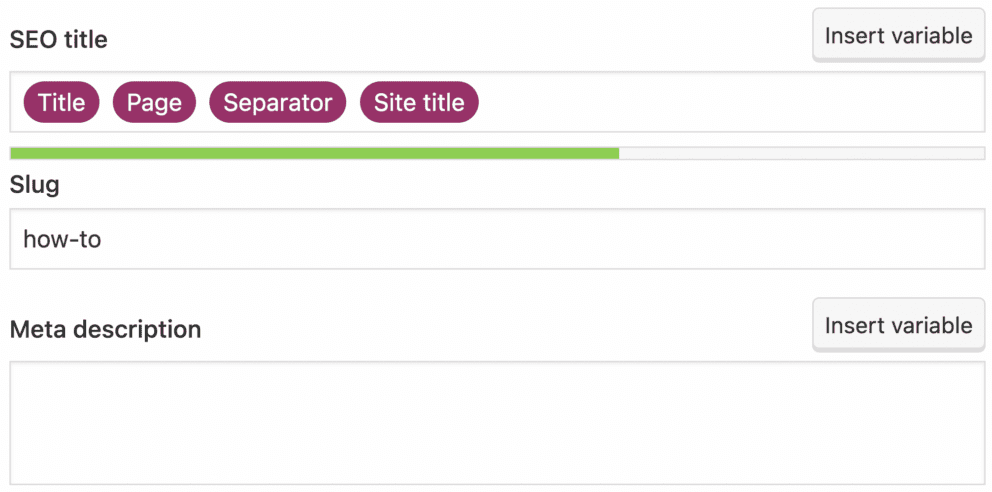This screenshot has width=992, height=492.
Task: Click the Slug label
Action: (x=34, y=185)
